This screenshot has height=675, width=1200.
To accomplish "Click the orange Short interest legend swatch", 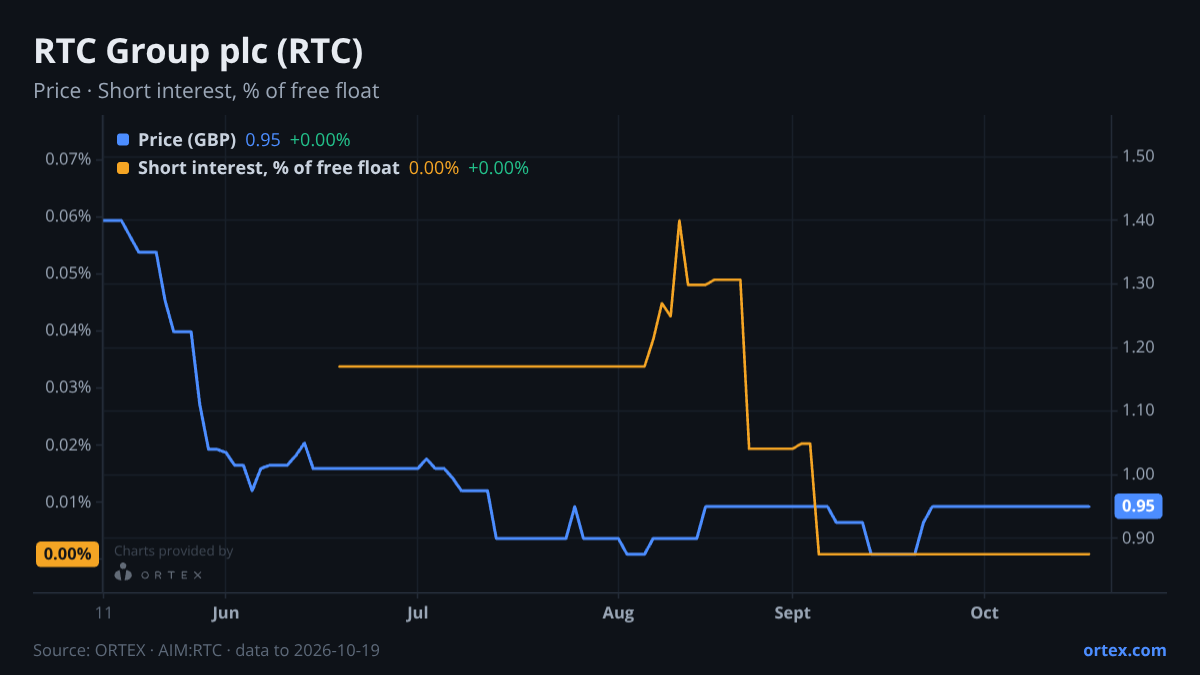I will click(123, 168).
